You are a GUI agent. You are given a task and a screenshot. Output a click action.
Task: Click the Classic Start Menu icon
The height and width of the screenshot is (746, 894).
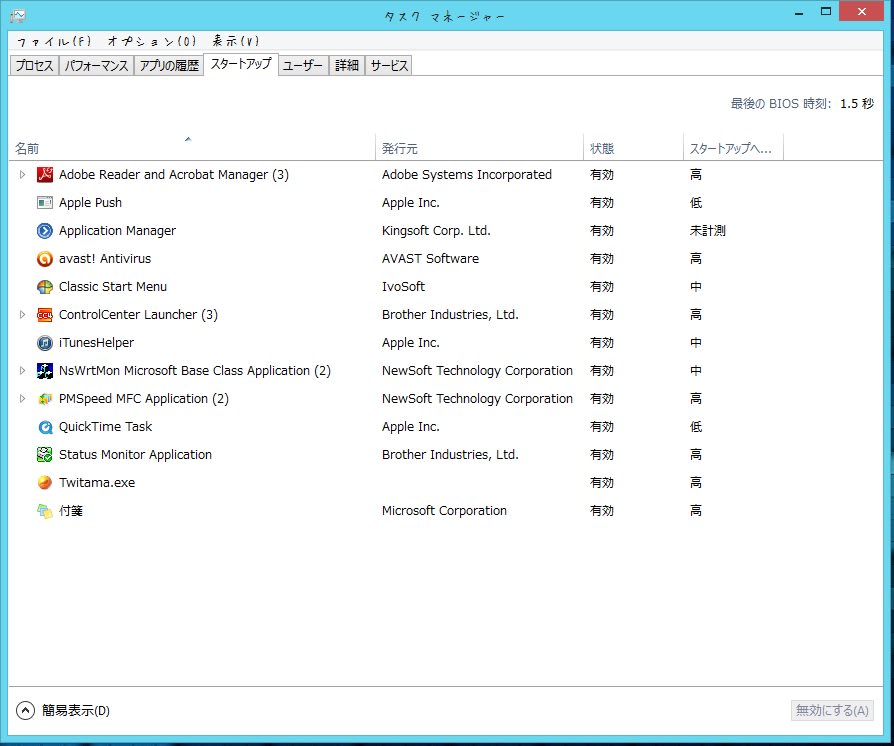tap(44, 286)
